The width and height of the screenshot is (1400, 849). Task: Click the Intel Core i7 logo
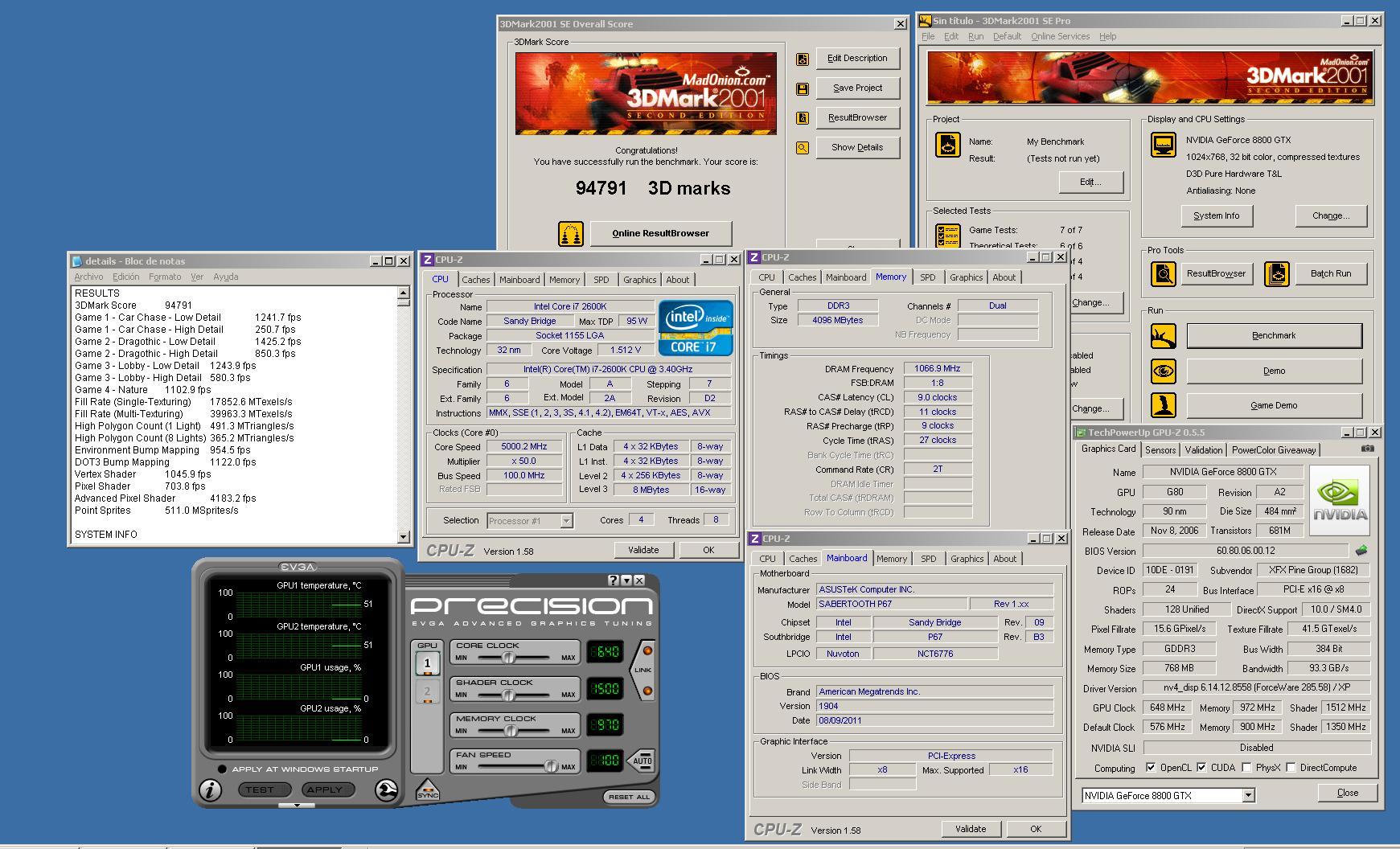696,328
